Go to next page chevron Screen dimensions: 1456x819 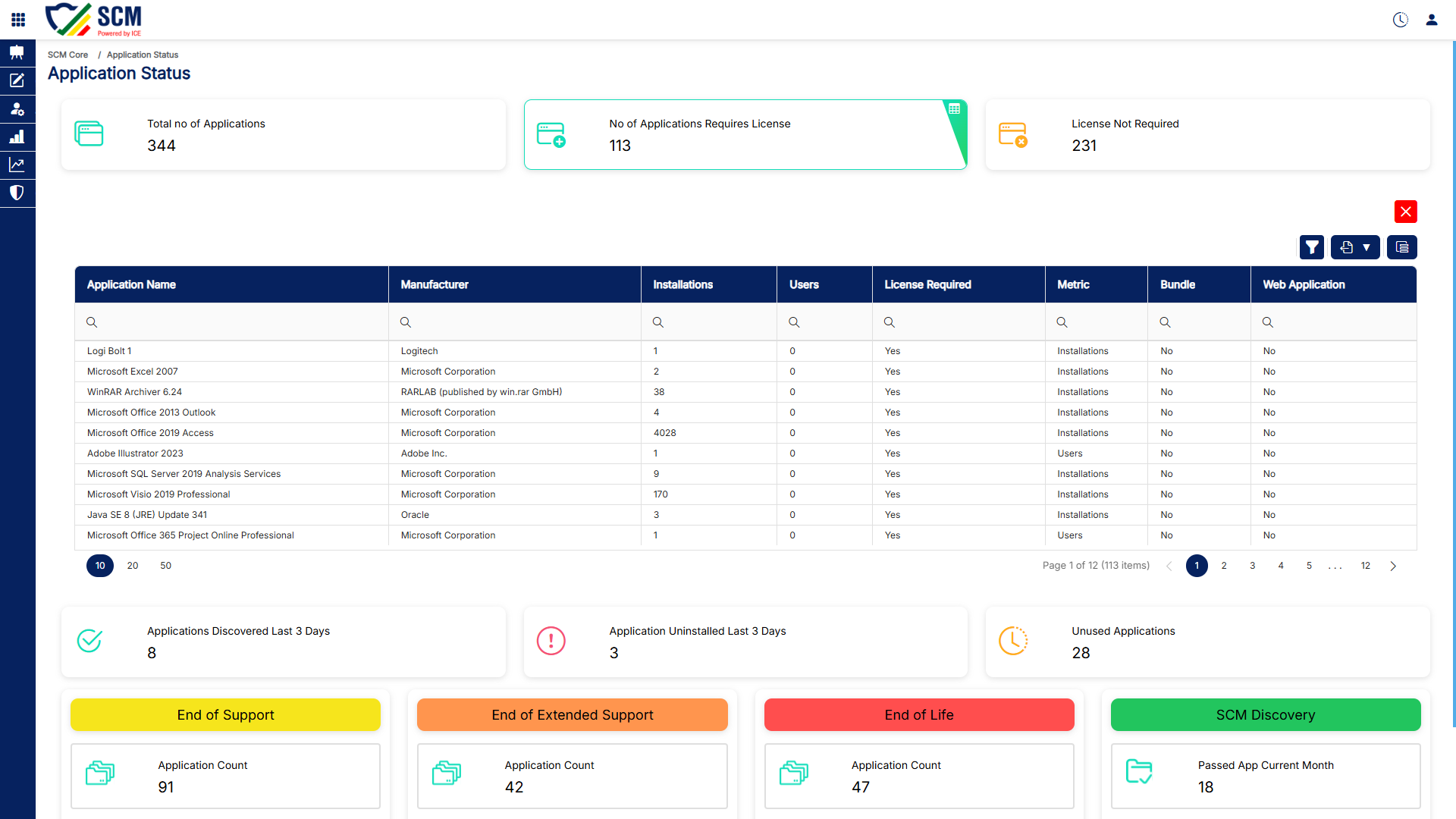click(1393, 566)
